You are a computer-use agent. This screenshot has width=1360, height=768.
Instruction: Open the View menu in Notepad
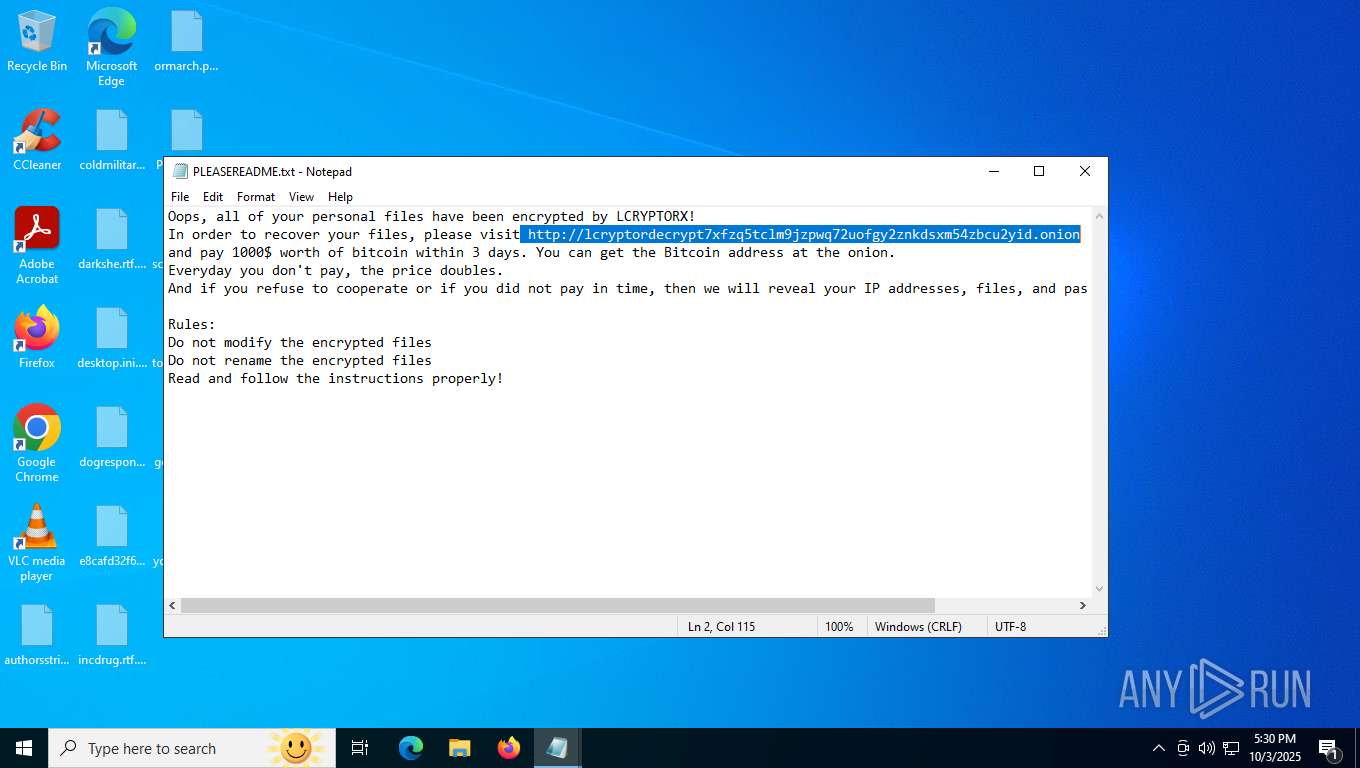click(x=301, y=197)
